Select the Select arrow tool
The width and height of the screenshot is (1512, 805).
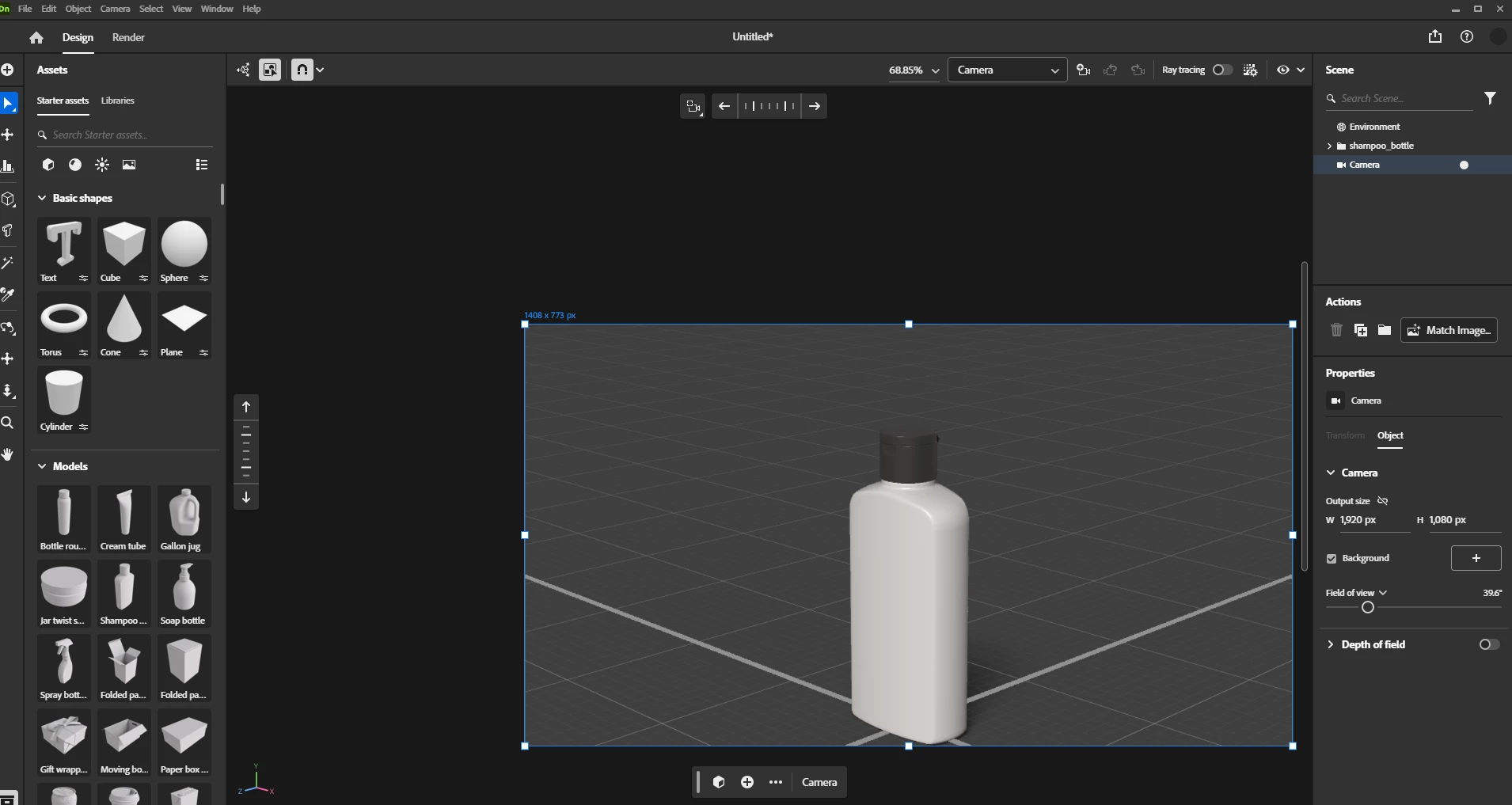[8, 103]
